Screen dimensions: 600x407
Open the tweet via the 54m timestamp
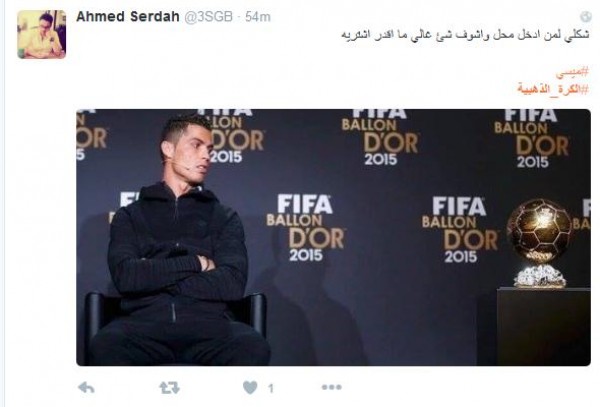(x=258, y=17)
